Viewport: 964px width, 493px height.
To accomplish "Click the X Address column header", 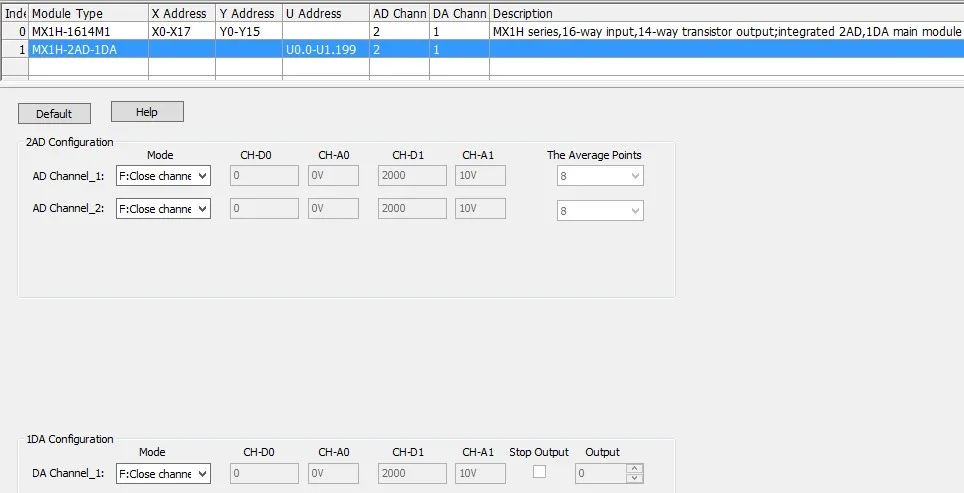I will [181, 14].
